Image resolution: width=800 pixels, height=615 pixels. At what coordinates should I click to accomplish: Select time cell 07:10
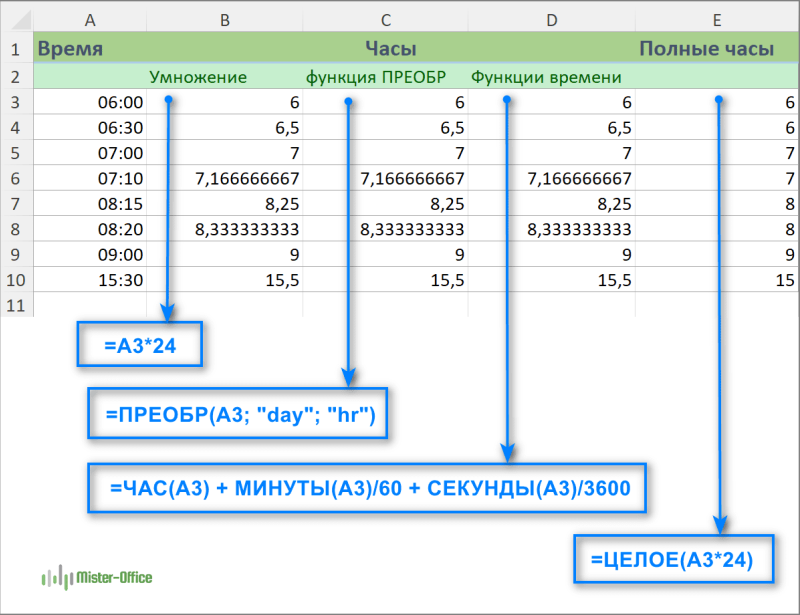click(90, 178)
